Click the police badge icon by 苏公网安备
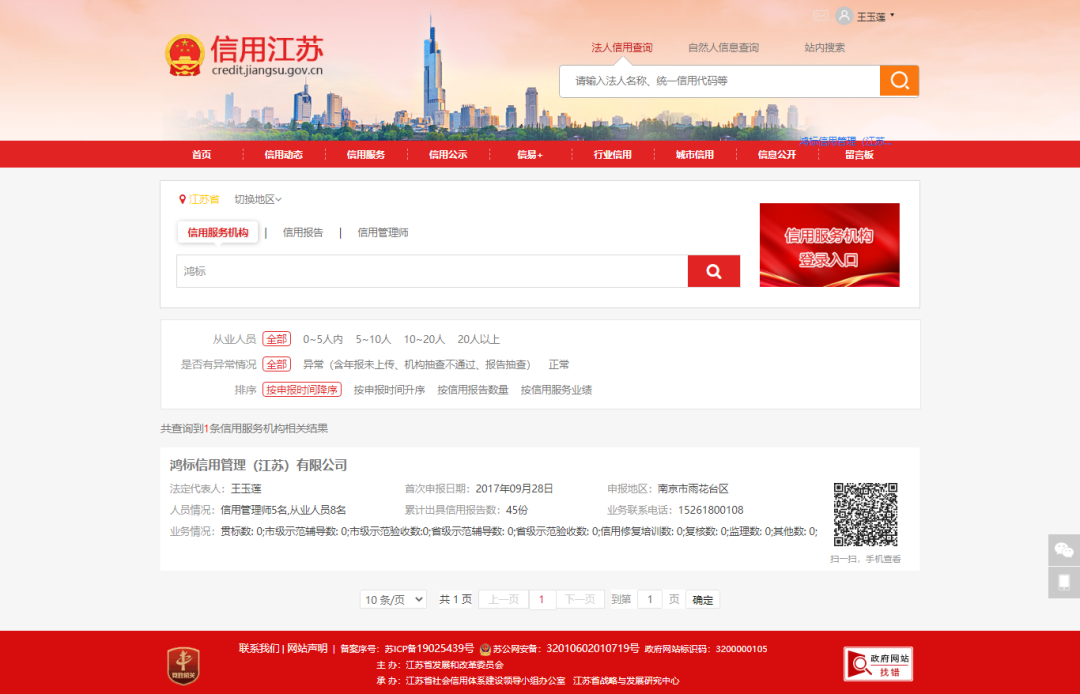The image size is (1080, 694). tap(485, 649)
